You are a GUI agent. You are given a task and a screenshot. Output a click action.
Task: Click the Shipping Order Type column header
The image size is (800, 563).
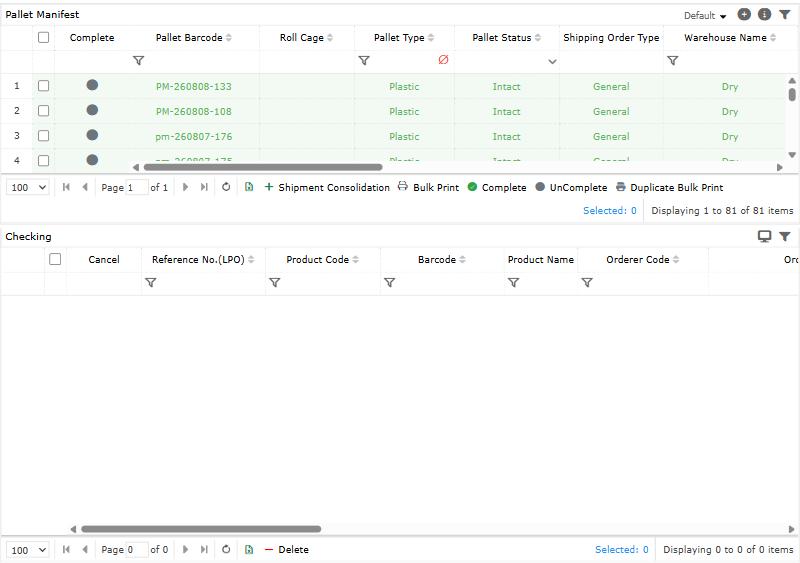(611, 38)
